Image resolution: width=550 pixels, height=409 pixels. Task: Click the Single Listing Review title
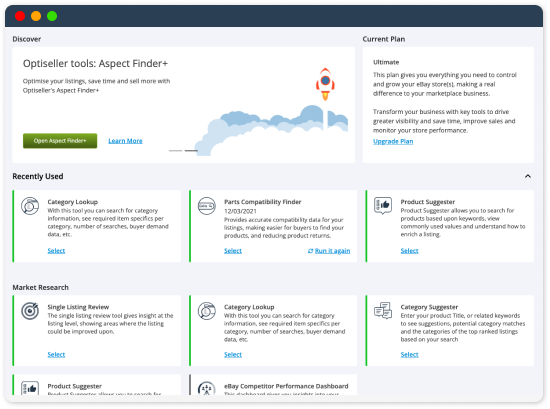[78, 307]
